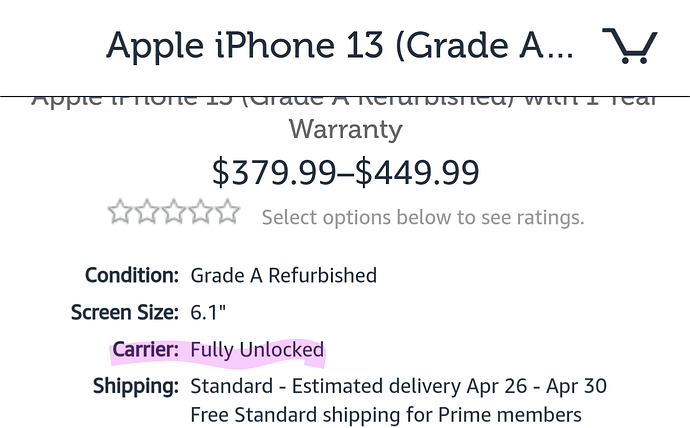Select the 6.1" screen size value

208,312
